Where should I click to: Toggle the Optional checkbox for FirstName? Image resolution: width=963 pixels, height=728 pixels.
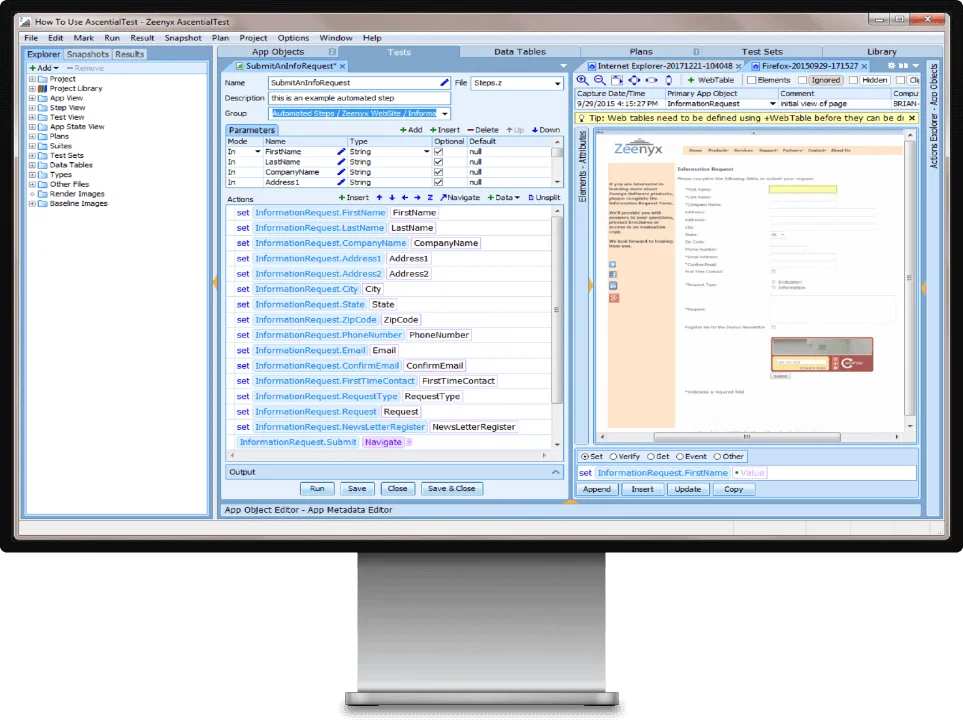(x=438, y=152)
